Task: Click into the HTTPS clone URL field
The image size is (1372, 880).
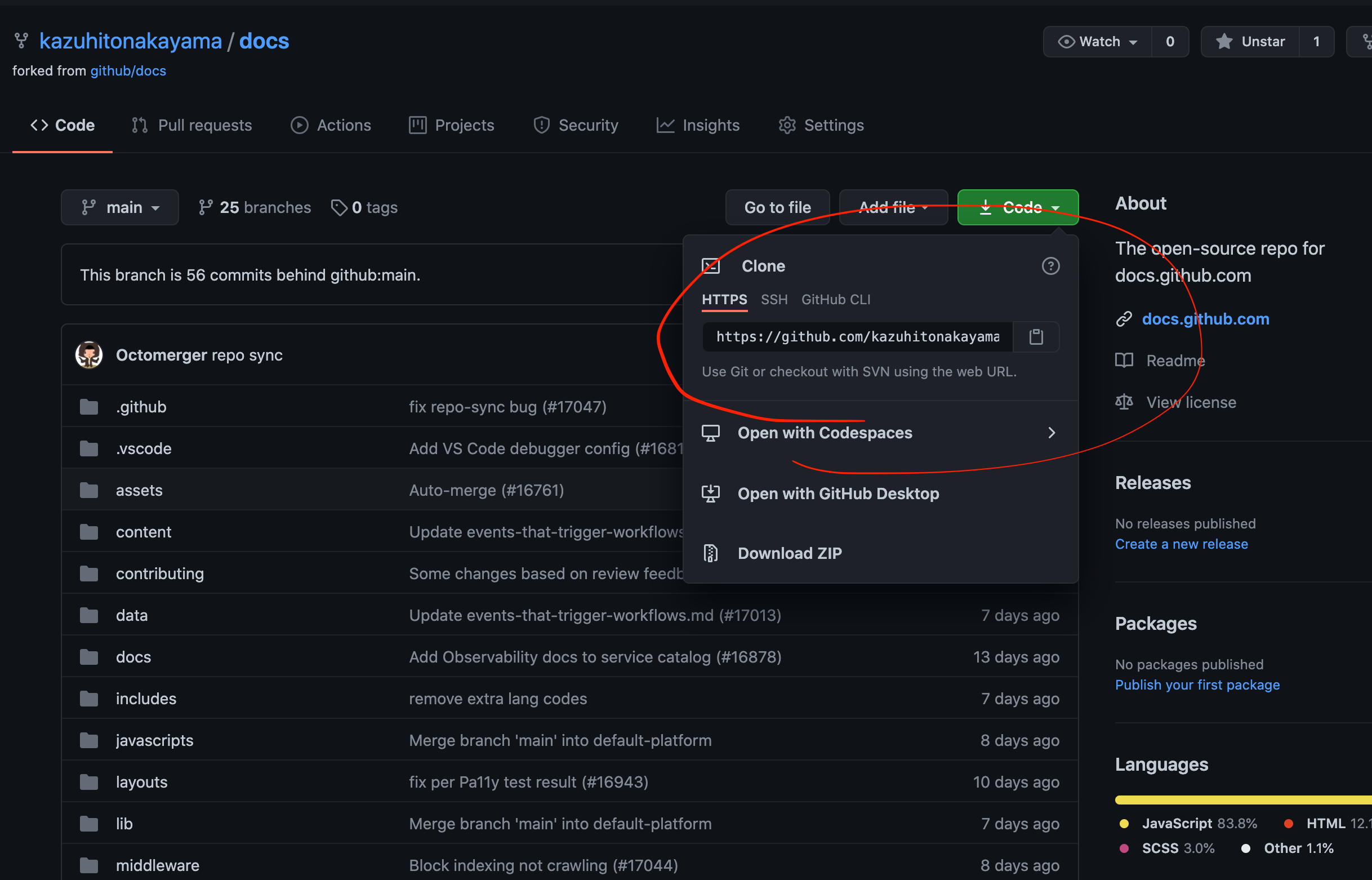Action: pyautogui.click(x=857, y=336)
